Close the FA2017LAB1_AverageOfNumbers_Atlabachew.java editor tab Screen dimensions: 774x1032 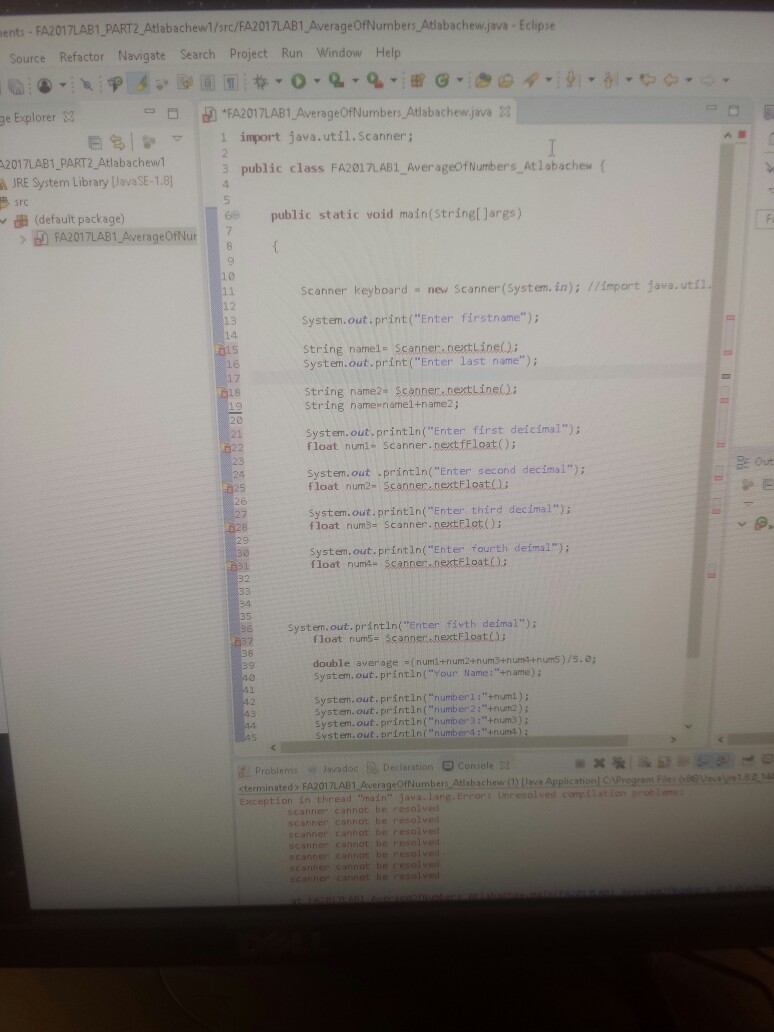tap(505, 111)
